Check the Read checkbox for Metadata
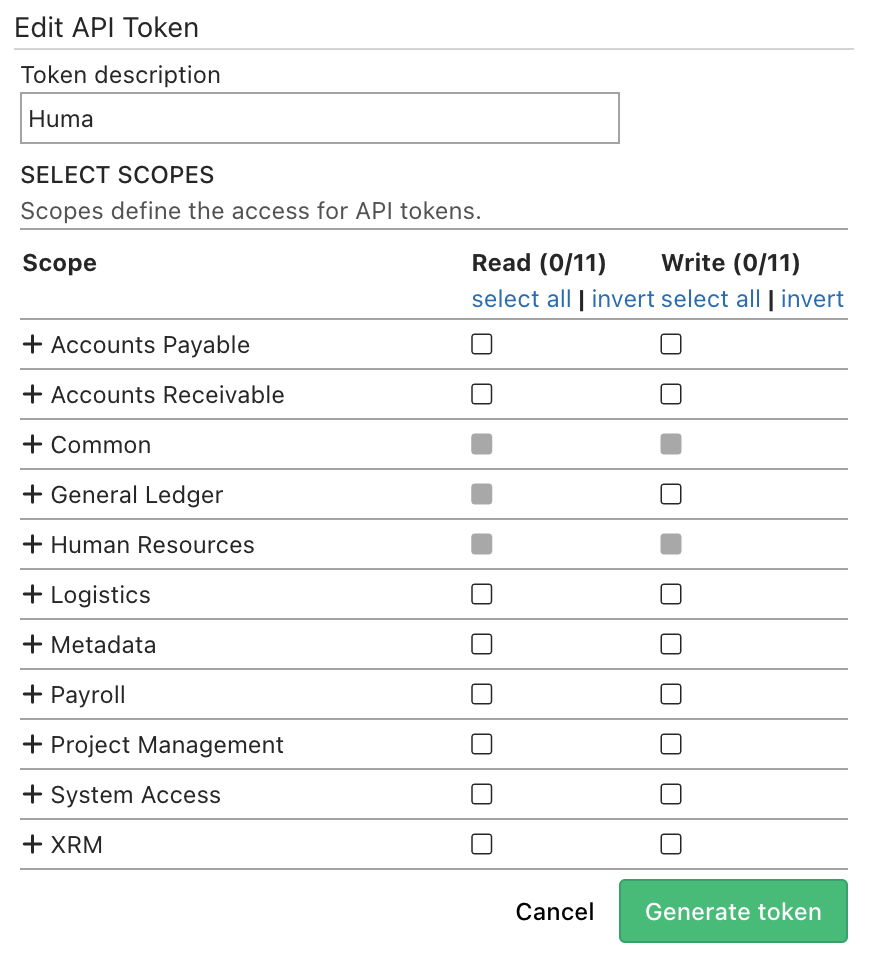Viewport: 880px width, 960px height. [481, 644]
